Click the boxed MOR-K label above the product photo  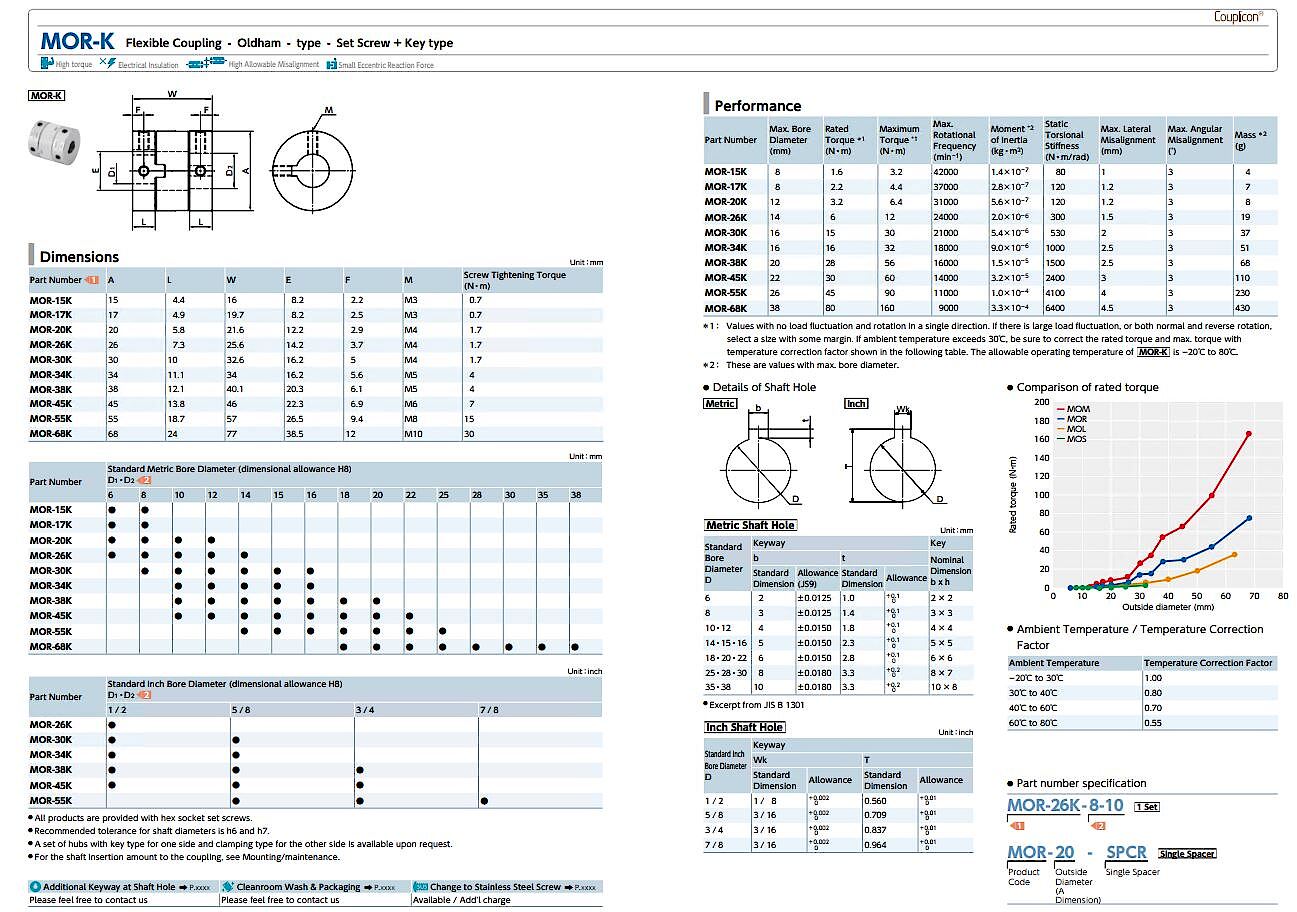click(47, 96)
